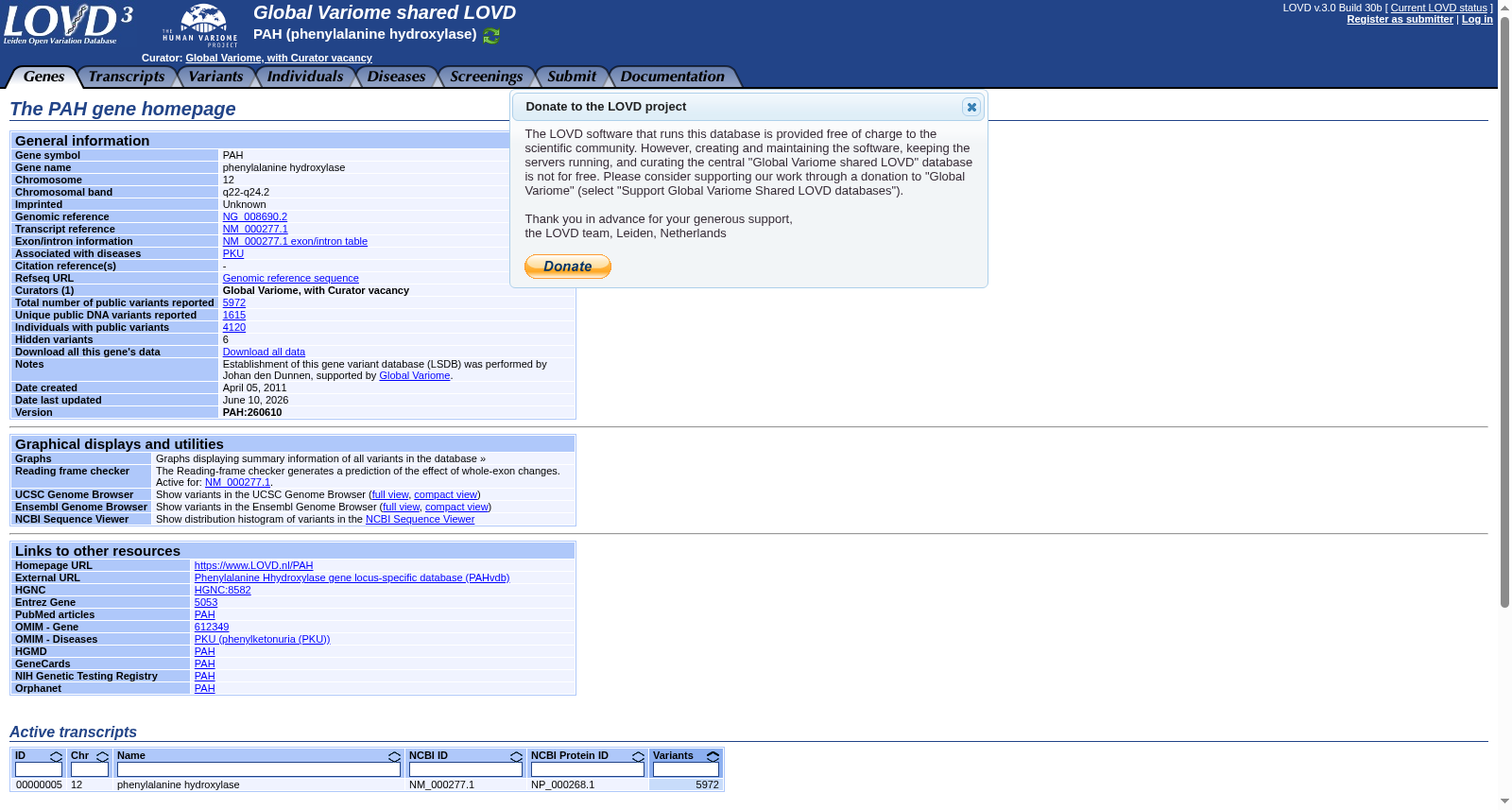Click the Name filter input field

point(259,770)
